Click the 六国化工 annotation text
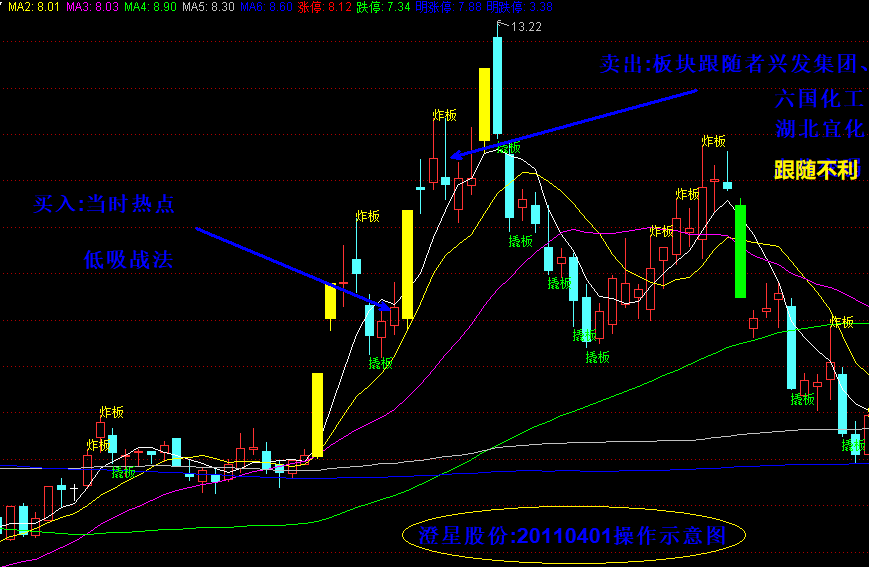 pyautogui.click(x=820, y=99)
